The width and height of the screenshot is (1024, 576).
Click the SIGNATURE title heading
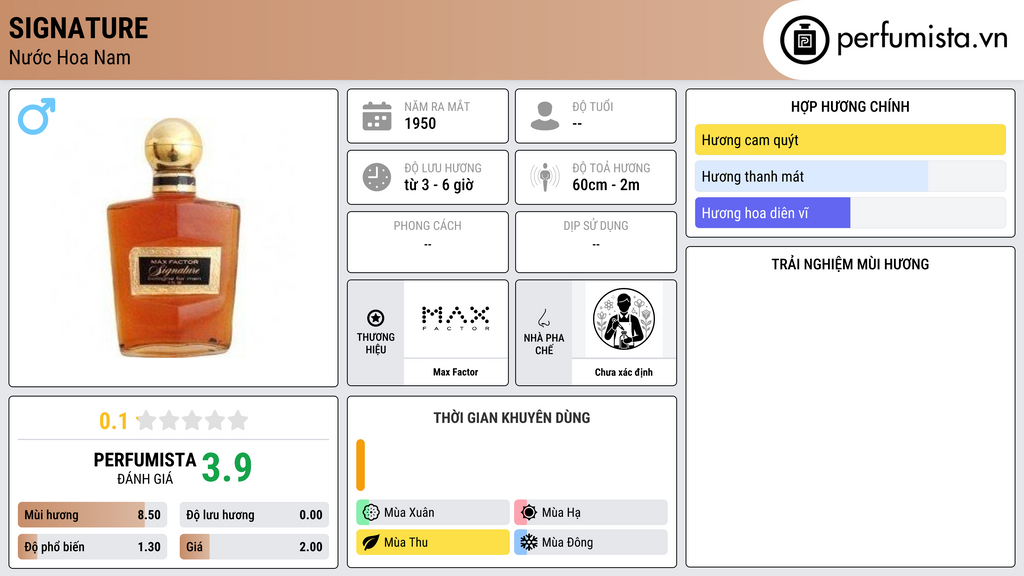pos(78,28)
